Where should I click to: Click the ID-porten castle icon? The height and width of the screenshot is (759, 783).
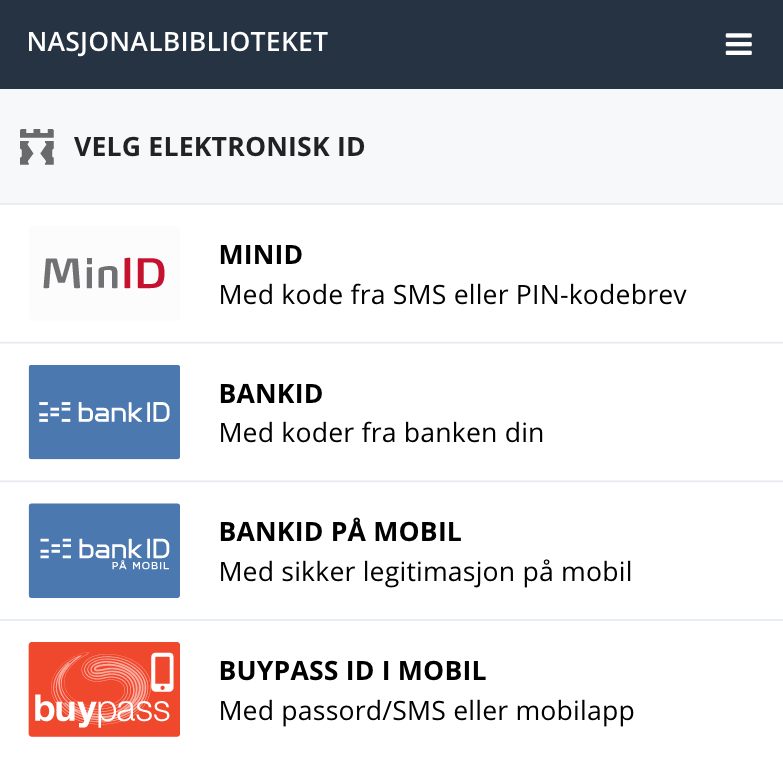37,147
